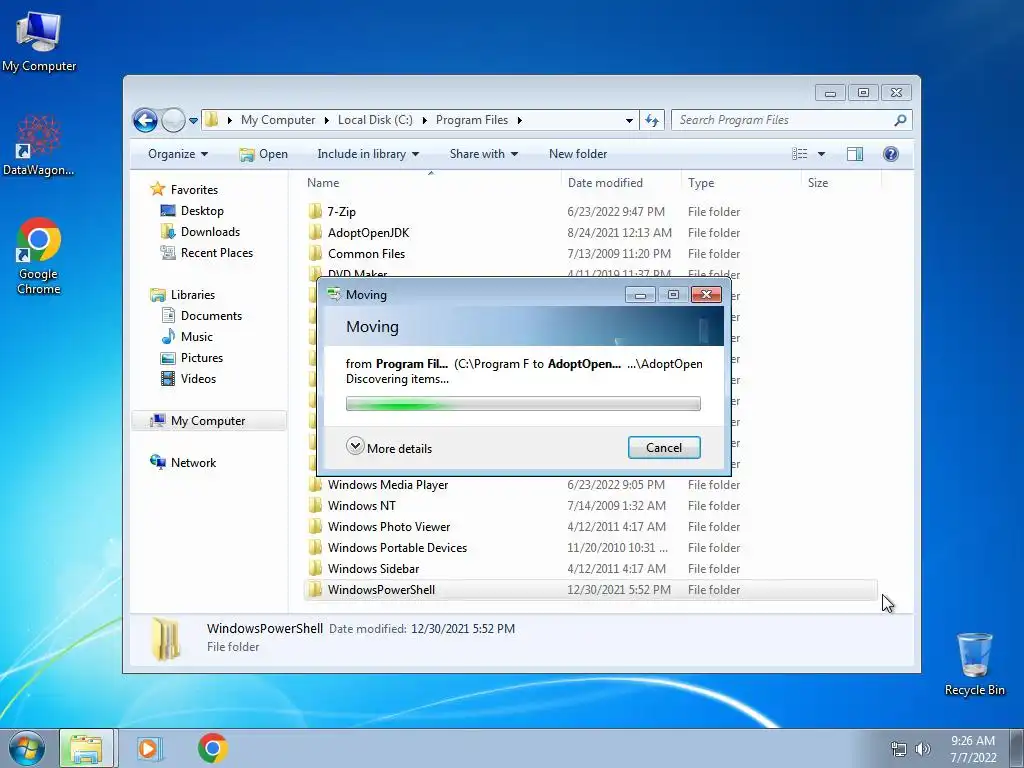Viewport: 1024px width, 768px height.
Task: Open Explorer help icon
Action: tap(891, 154)
